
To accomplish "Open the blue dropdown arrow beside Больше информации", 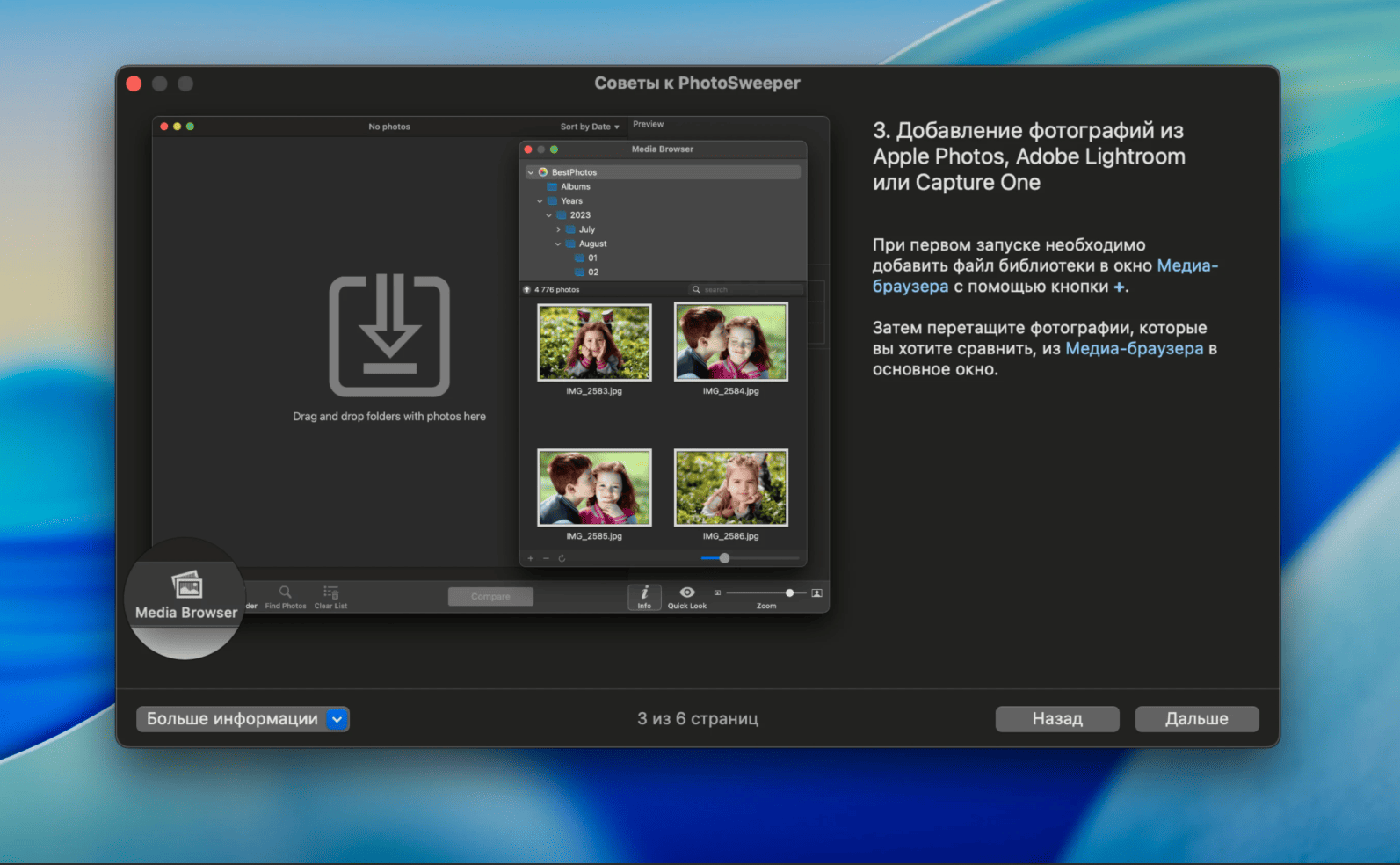I will click(337, 719).
